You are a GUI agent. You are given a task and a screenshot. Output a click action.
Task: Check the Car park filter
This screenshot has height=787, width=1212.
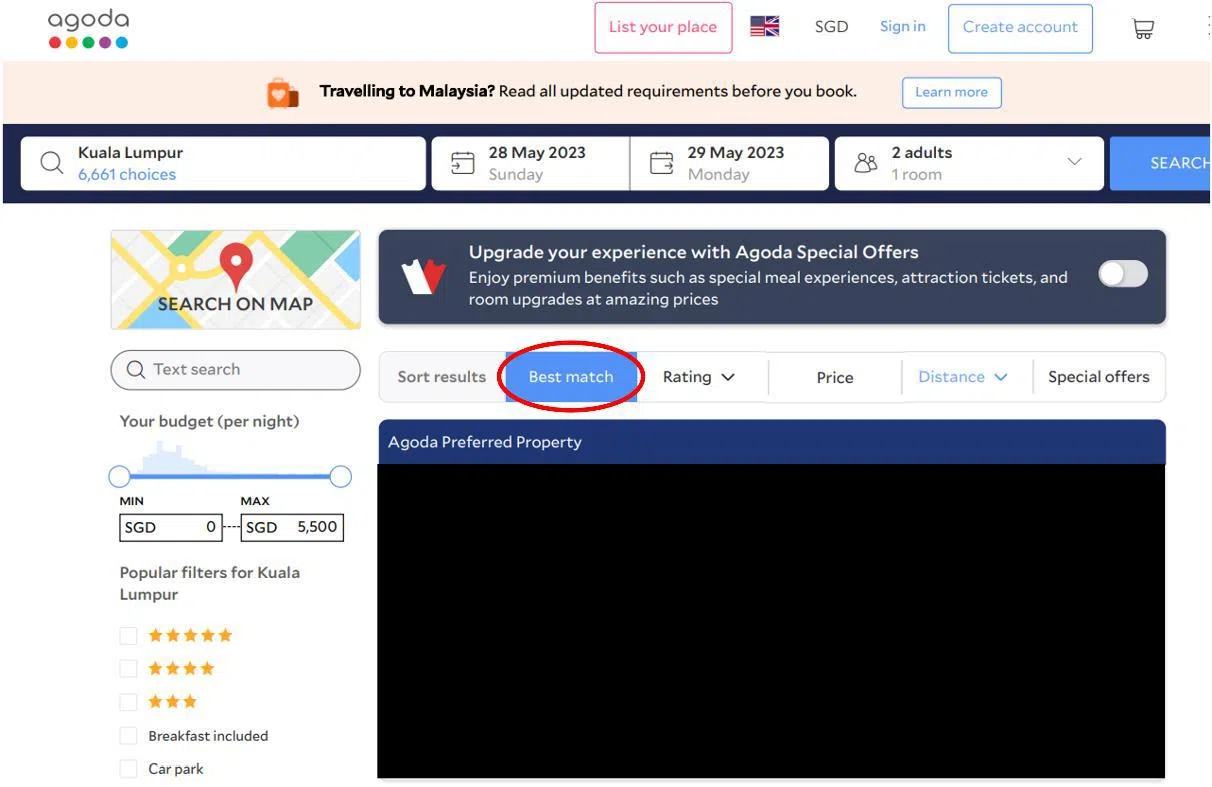click(128, 769)
